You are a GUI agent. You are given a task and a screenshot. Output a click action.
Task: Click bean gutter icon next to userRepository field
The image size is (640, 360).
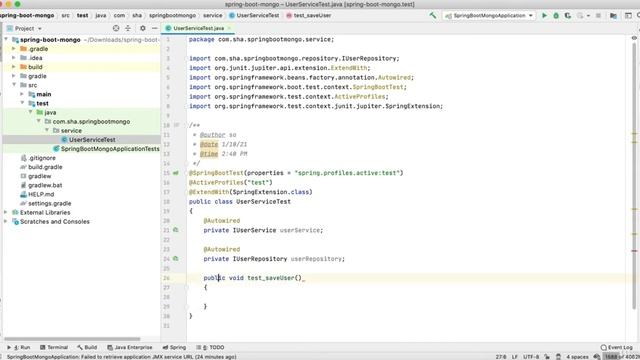click(x=176, y=259)
